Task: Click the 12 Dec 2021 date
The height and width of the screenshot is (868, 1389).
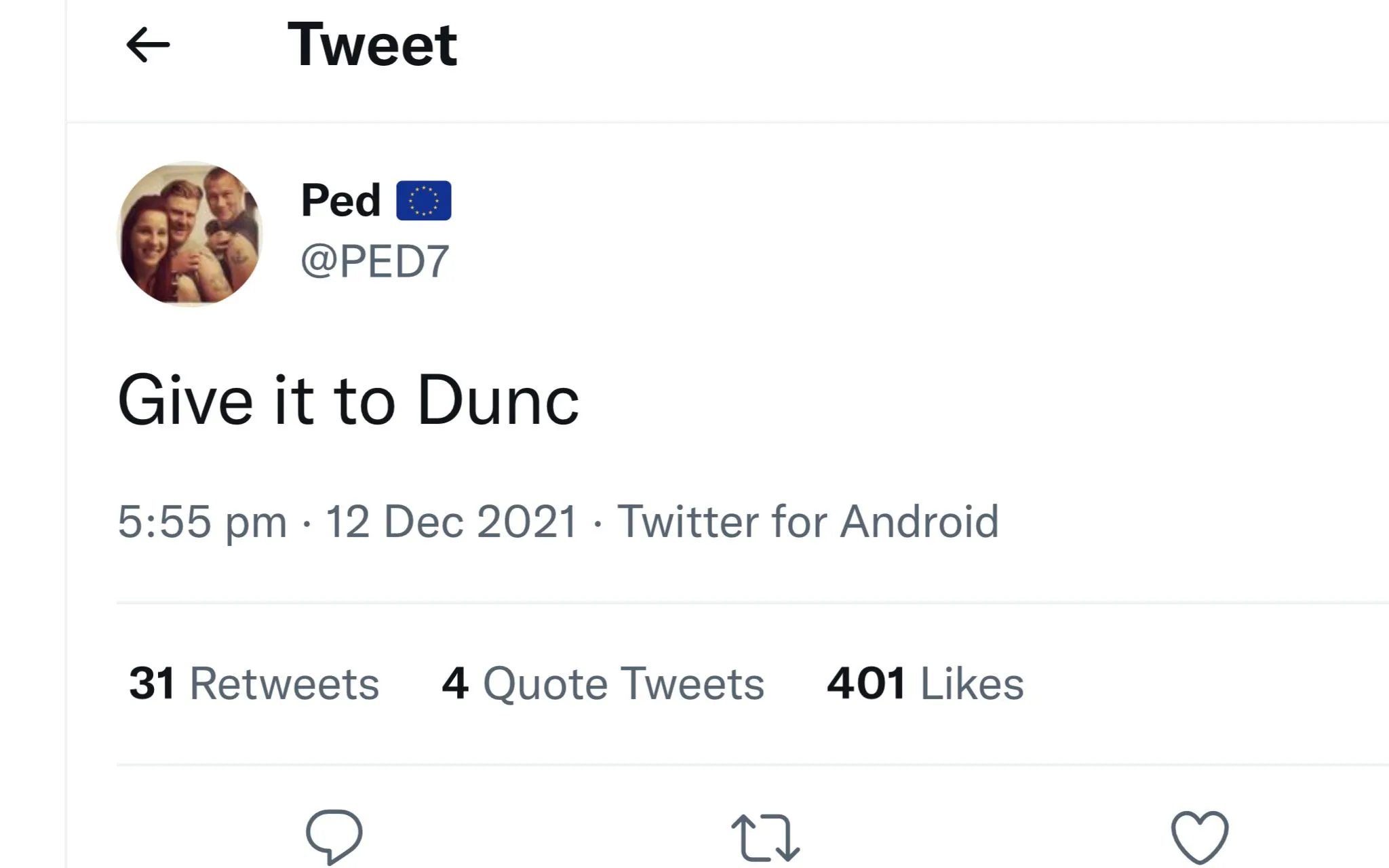Action: [x=451, y=521]
